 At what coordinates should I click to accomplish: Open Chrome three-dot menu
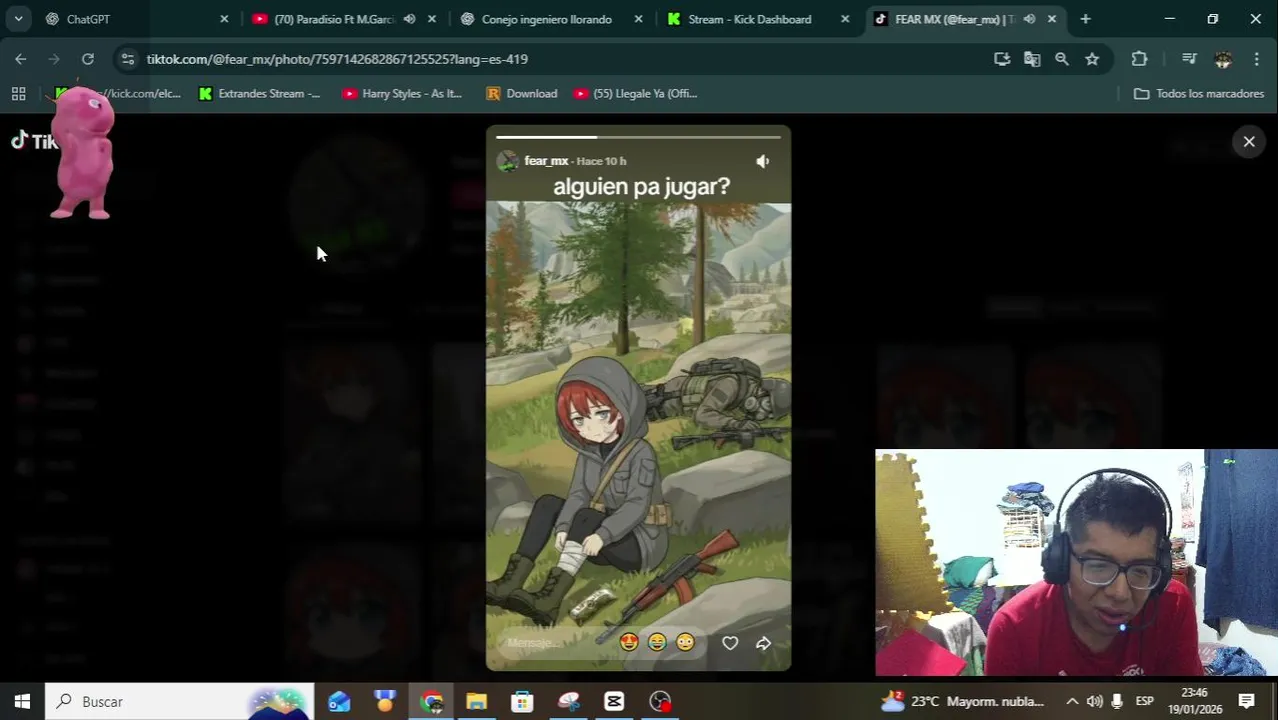[x=1257, y=59]
